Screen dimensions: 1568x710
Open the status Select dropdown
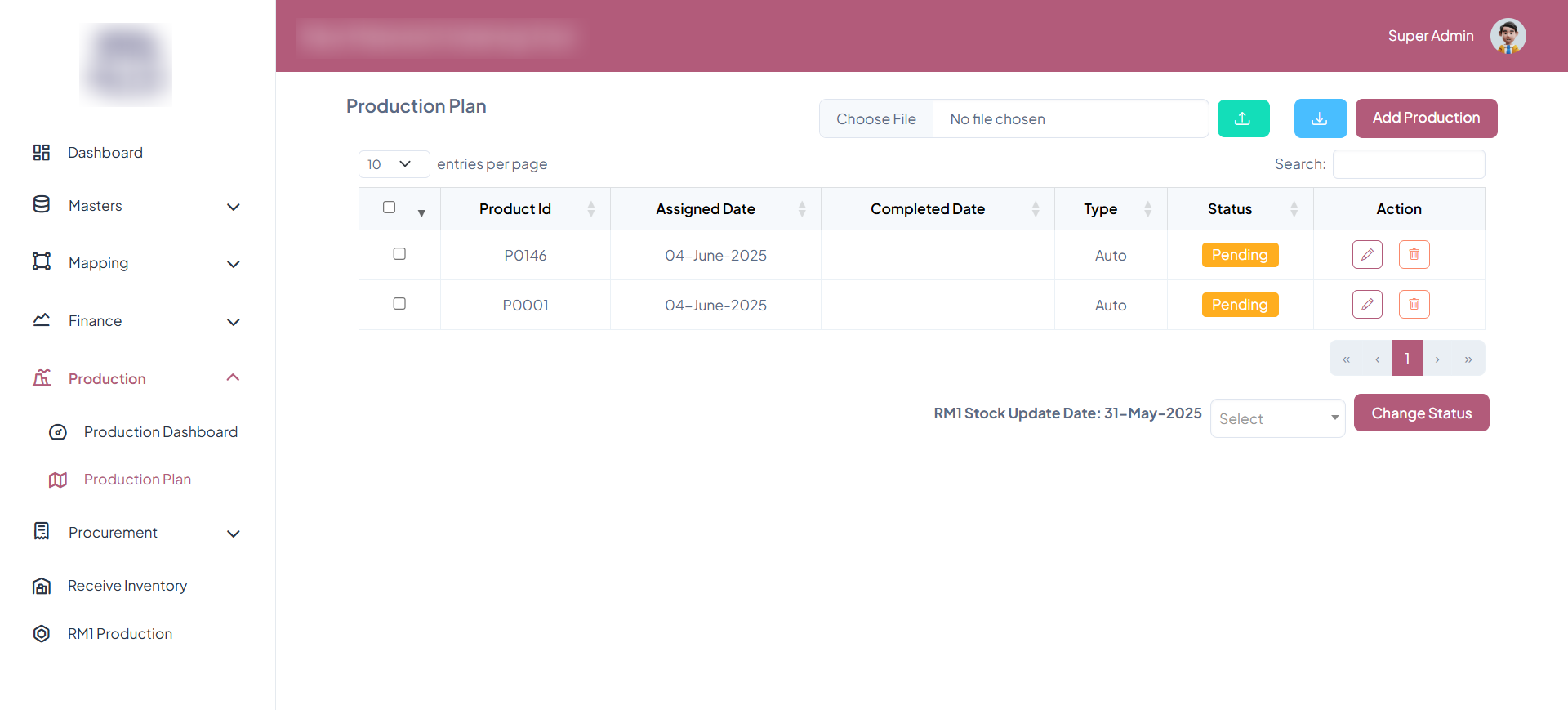click(x=1277, y=418)
